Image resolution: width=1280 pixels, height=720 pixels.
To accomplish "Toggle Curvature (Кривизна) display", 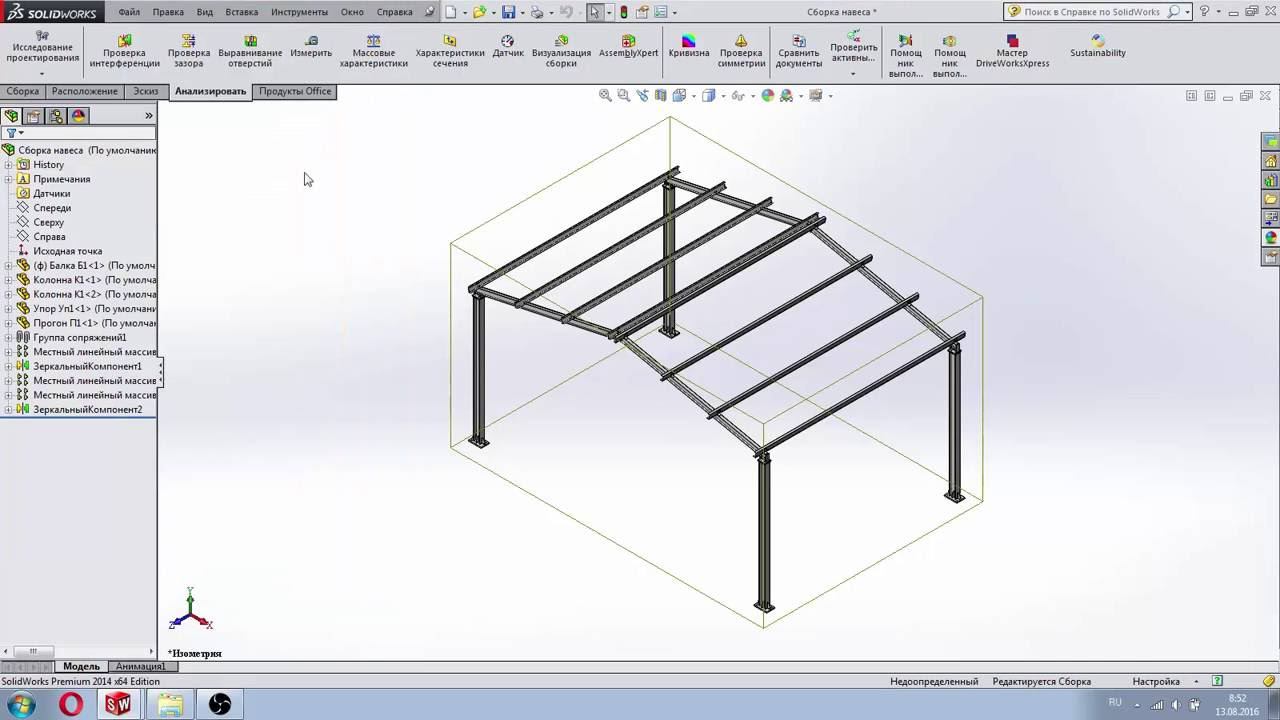I will tap(688, 47).
